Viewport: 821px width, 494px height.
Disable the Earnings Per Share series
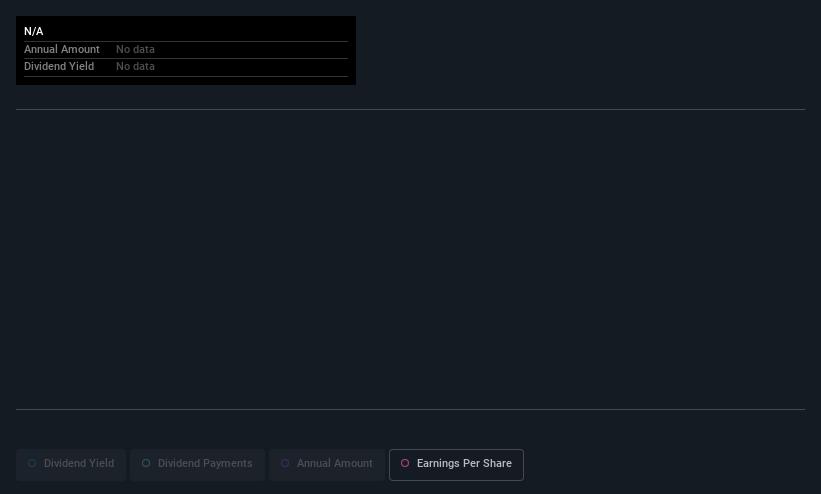point(456,465)
